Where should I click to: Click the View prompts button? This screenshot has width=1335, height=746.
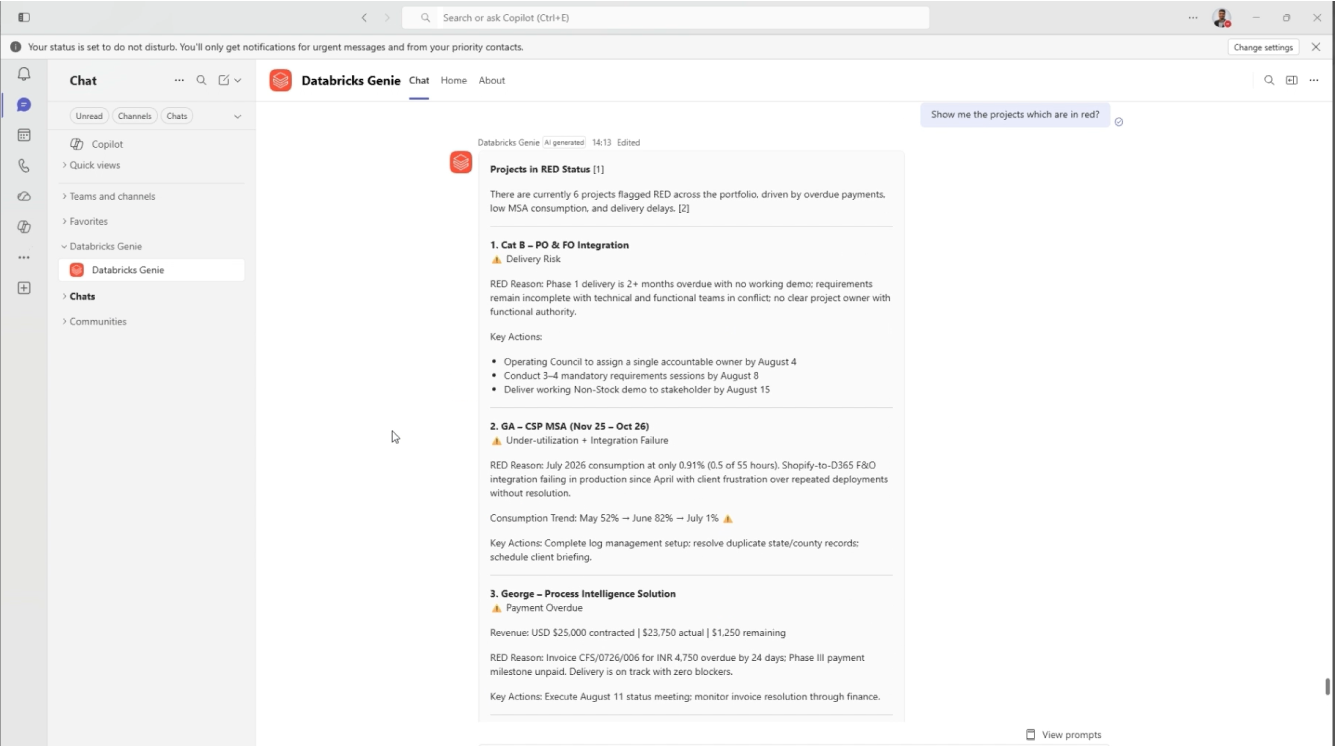(1063, 735)
